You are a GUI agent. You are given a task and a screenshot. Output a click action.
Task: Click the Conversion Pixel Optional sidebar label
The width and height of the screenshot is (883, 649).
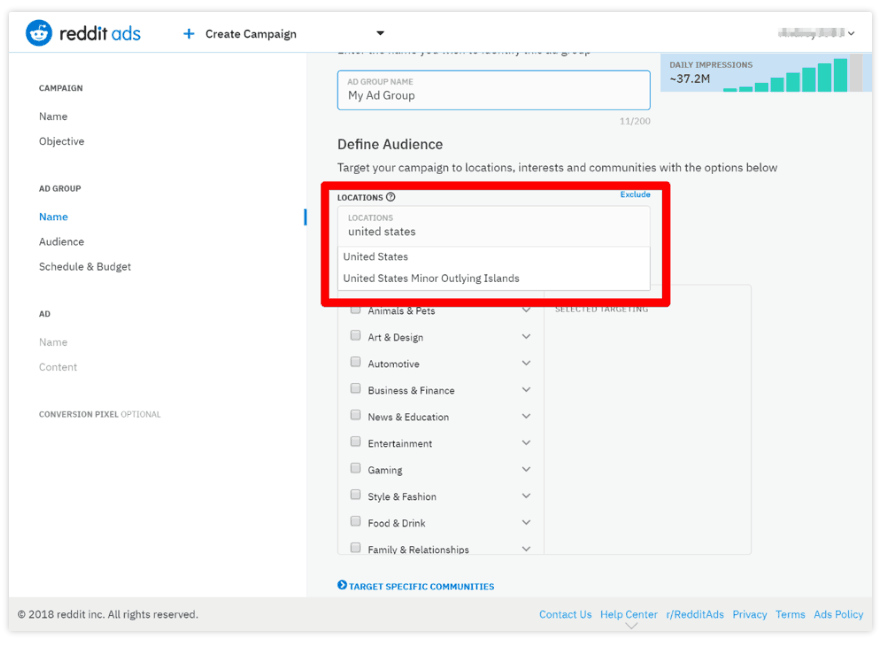100,415
